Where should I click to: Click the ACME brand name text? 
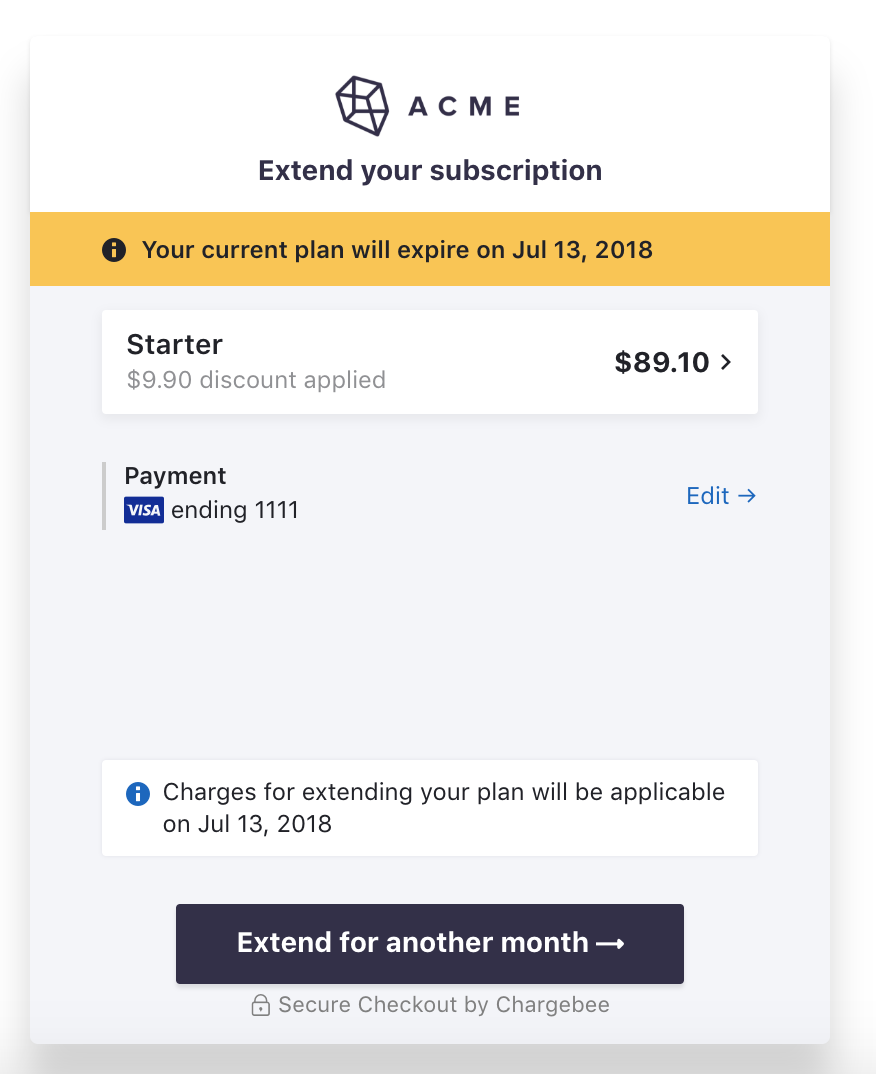464,106
